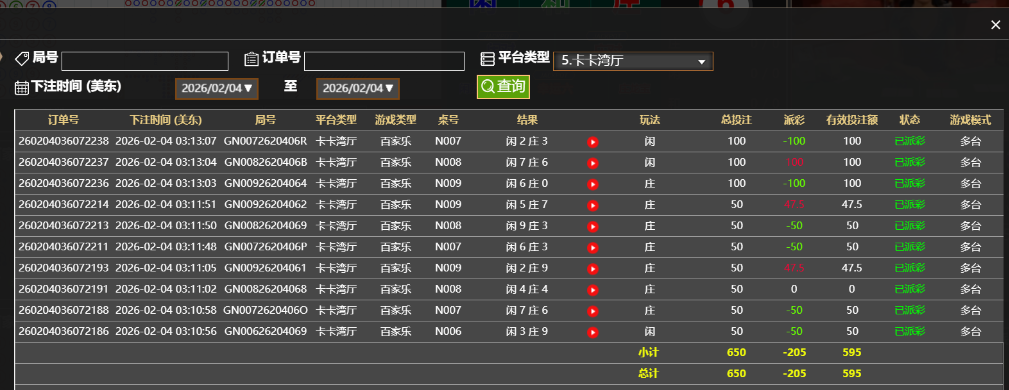1009x390 pixels.
Task: Click the calendar icon beside 下注时间
Action: point(22,88)
